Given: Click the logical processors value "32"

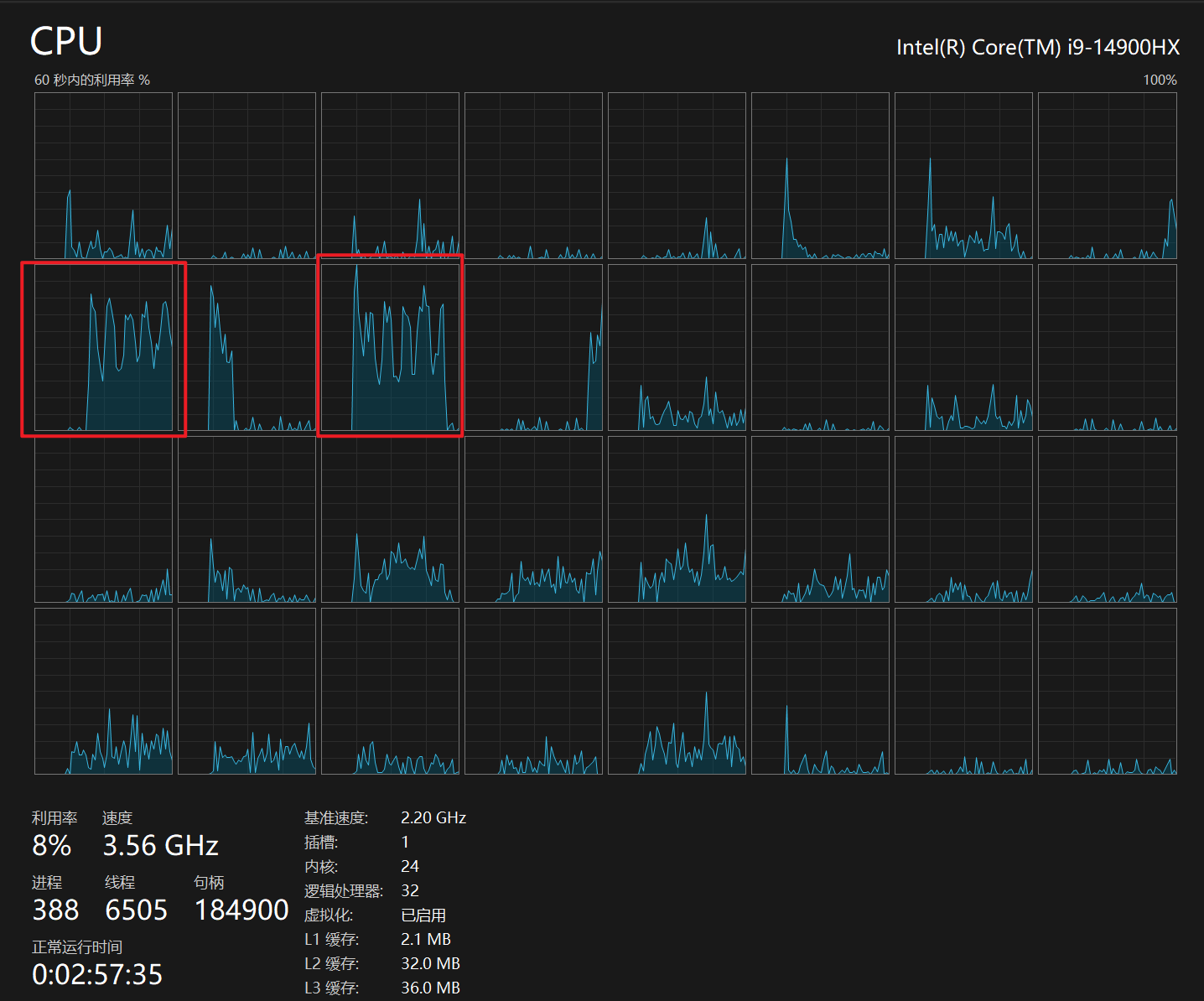Looking at the screenshot, I should pyautogui.click(x=410, y=890).
